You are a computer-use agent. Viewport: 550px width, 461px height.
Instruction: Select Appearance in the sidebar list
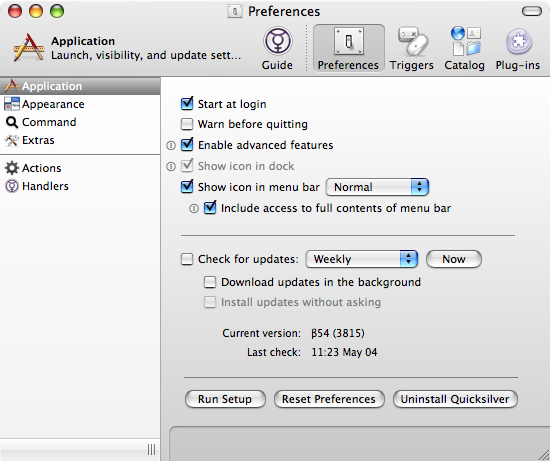[80, 104]
